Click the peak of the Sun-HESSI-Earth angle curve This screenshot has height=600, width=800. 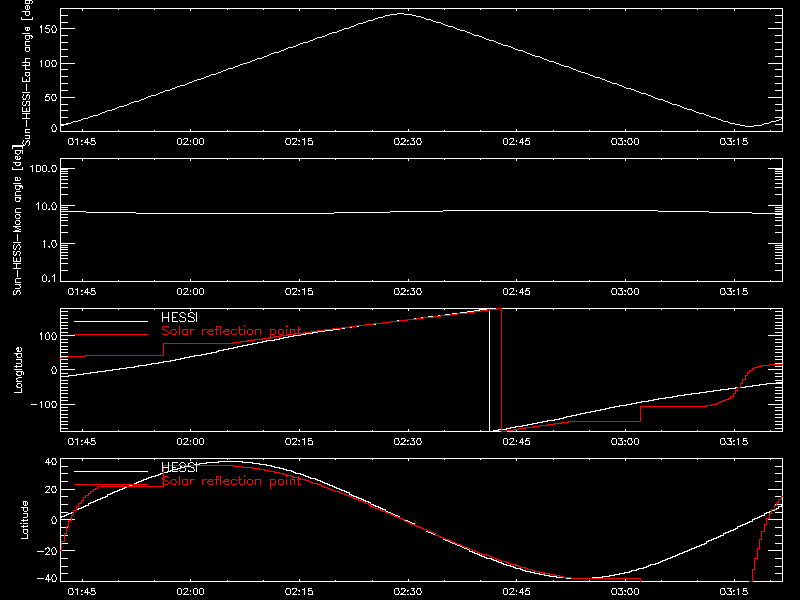[x=401, y=14]
